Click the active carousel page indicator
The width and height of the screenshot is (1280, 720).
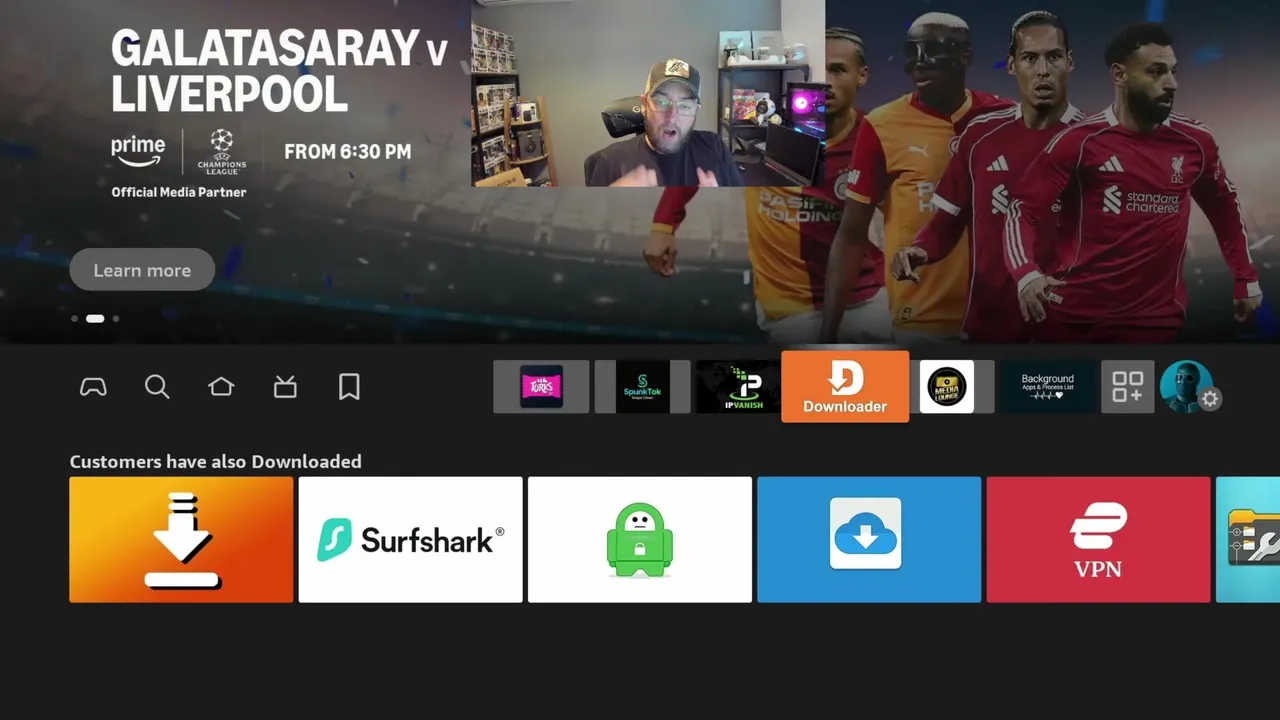pos(95,319)
